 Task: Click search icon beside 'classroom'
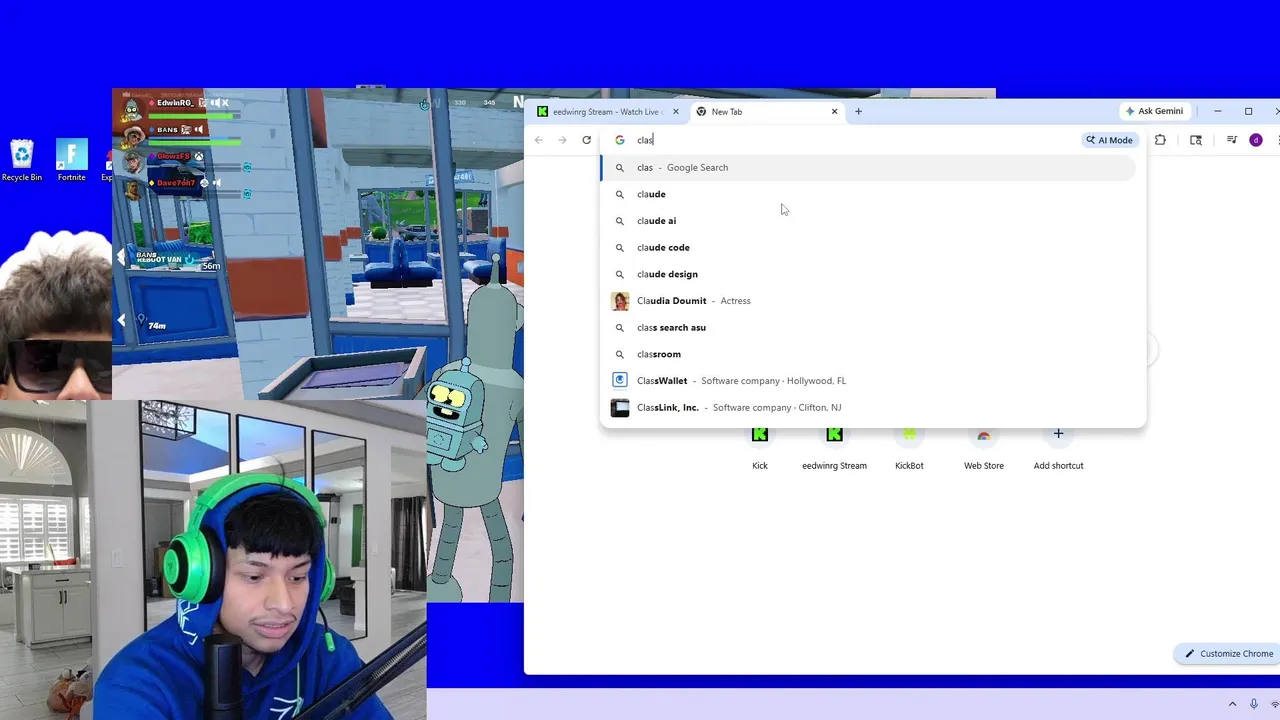[620, 354]
